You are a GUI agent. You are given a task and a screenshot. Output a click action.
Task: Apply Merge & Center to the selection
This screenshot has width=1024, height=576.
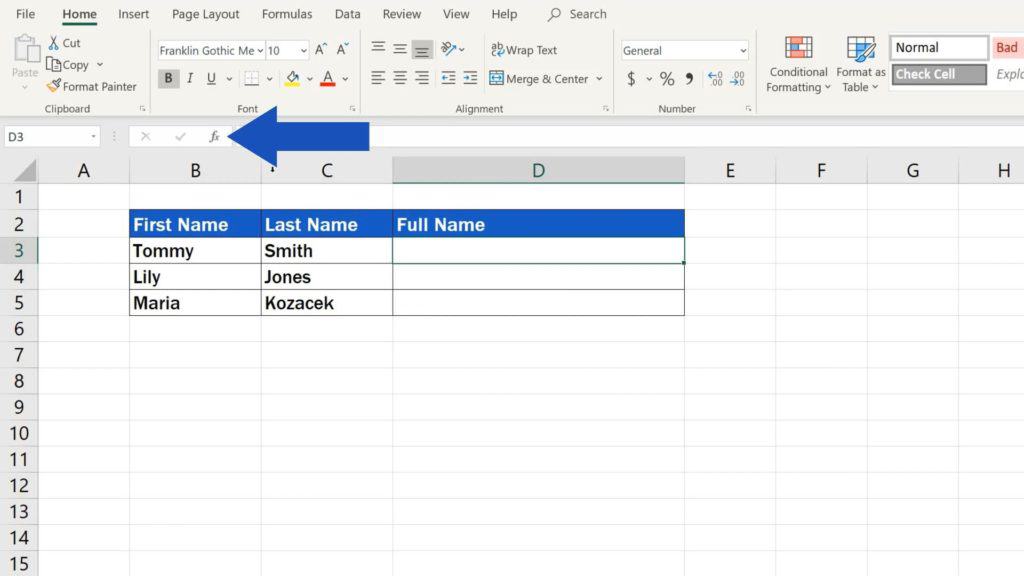click(540, 78)
